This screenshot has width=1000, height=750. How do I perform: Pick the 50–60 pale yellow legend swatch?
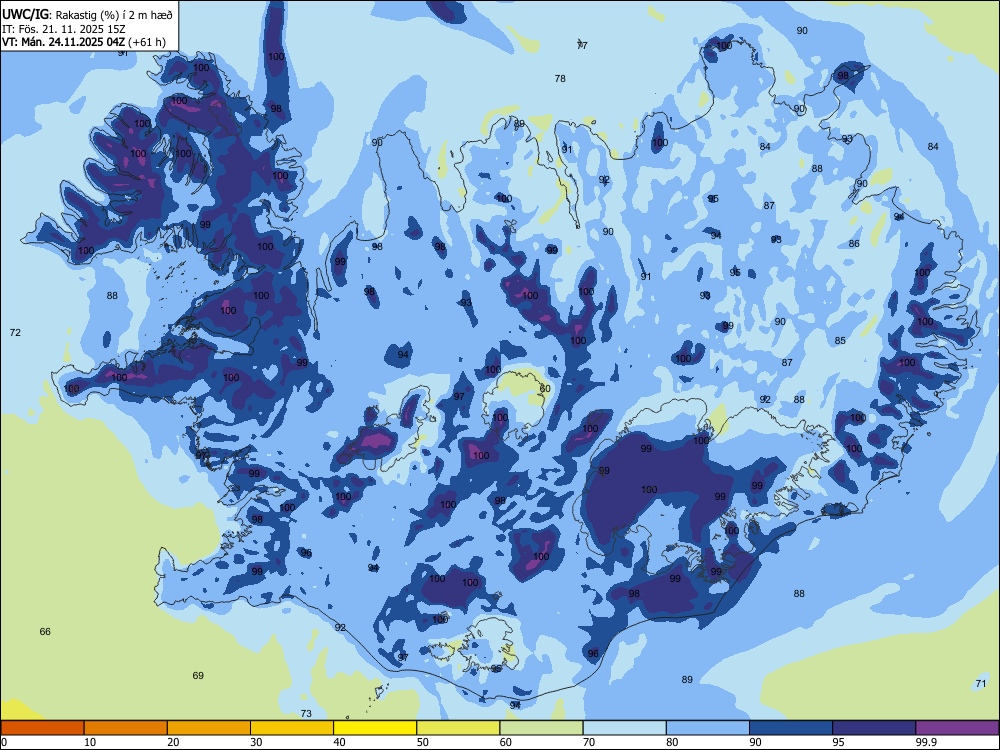tap(459, 728)
